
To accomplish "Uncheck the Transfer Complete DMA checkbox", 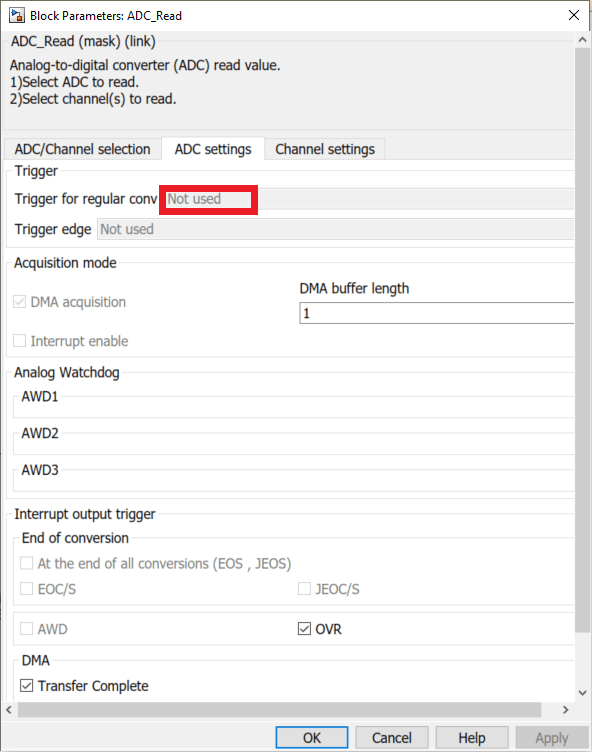I will [26, 686].
